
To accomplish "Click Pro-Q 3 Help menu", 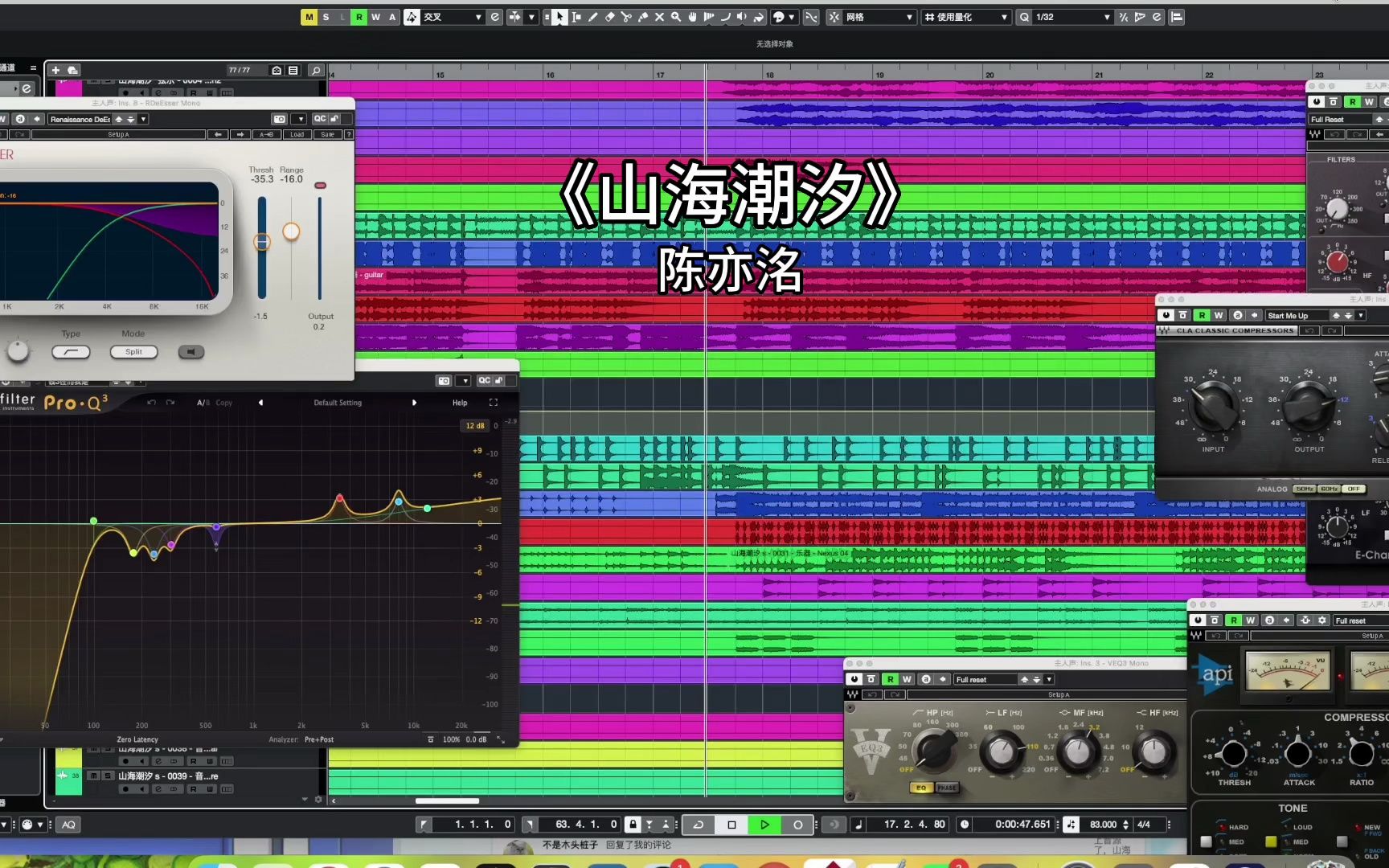I will point(460,403).
